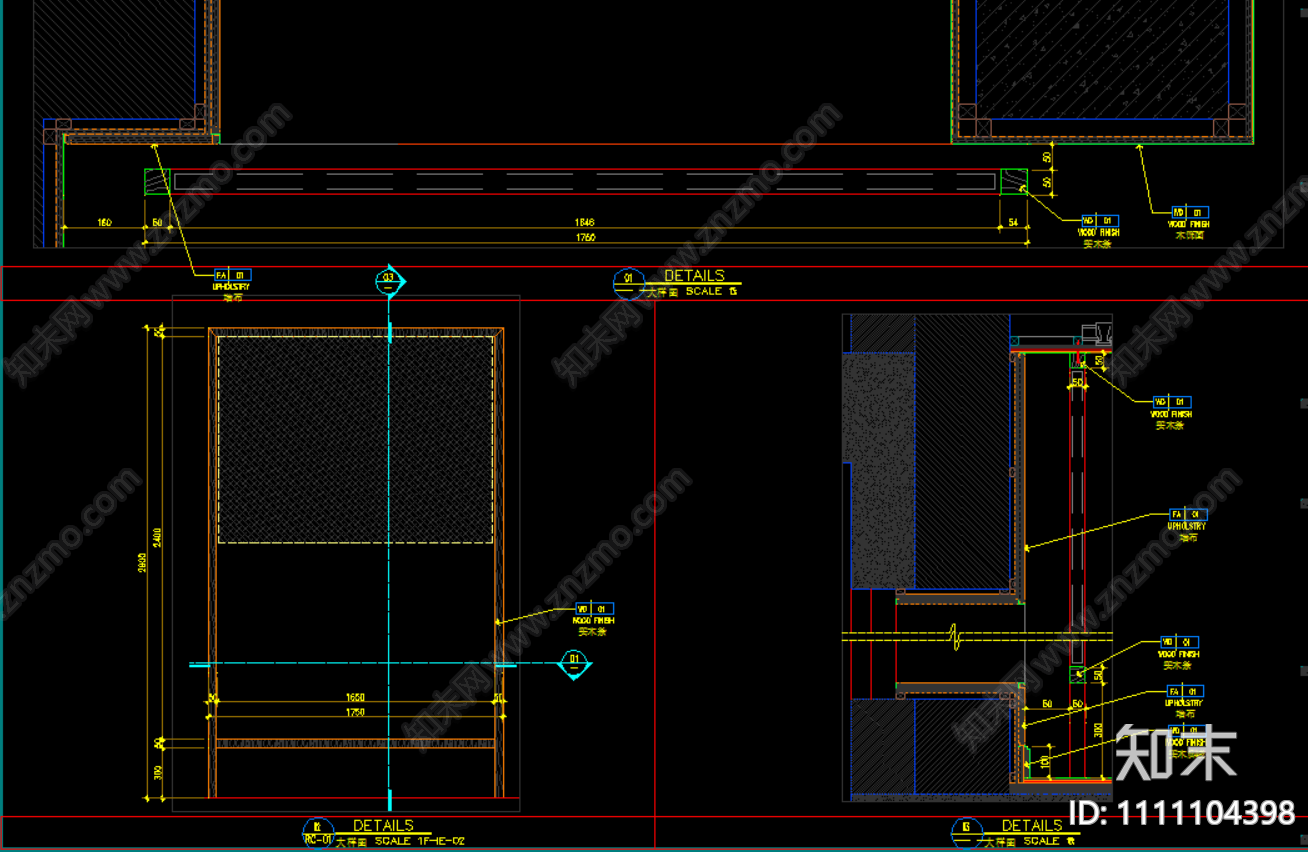Select the section's WD 01 tag below the break line
This screenshot has width=1308, height=852.
1180,642
